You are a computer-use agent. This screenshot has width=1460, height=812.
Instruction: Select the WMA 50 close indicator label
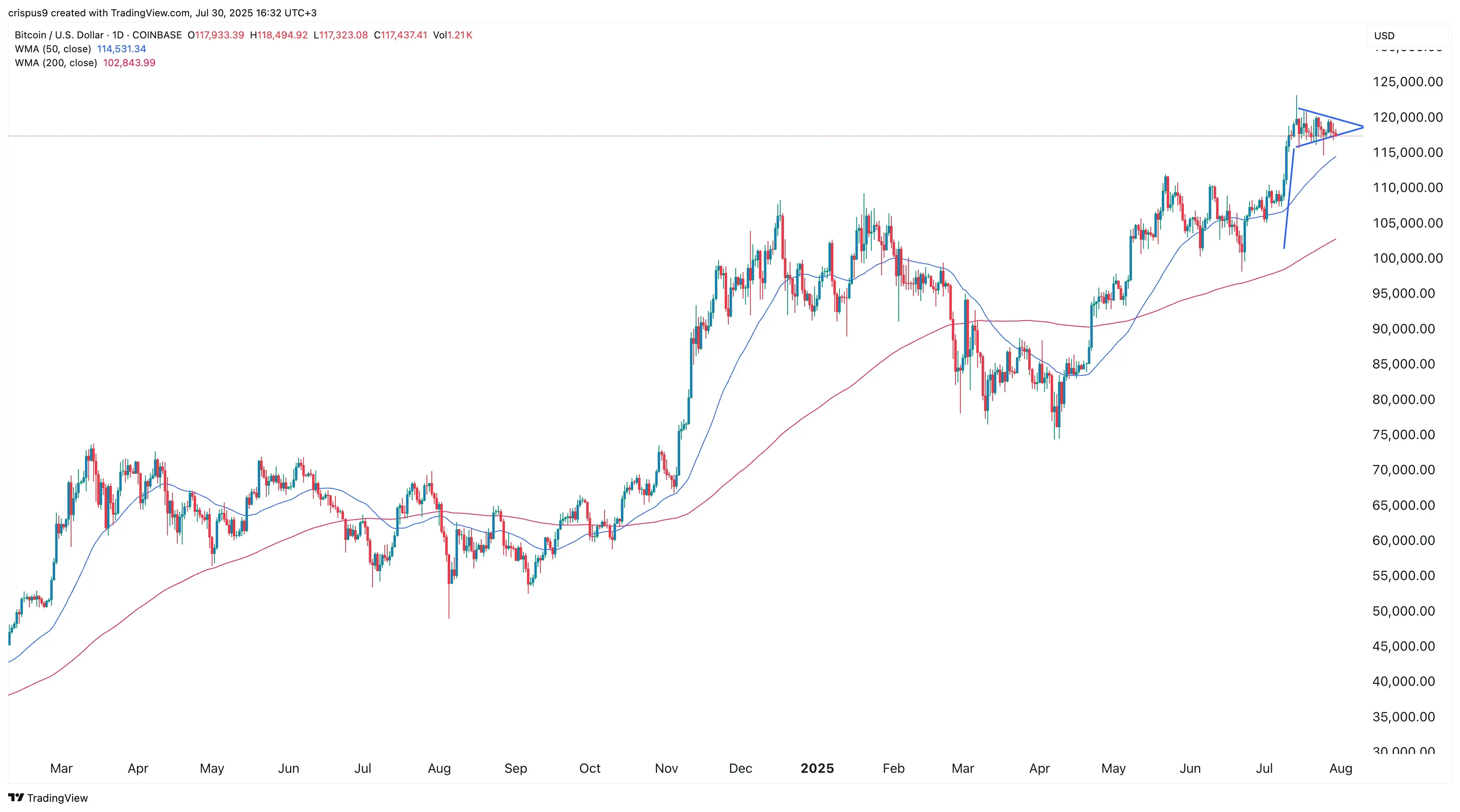pos(53,49)
